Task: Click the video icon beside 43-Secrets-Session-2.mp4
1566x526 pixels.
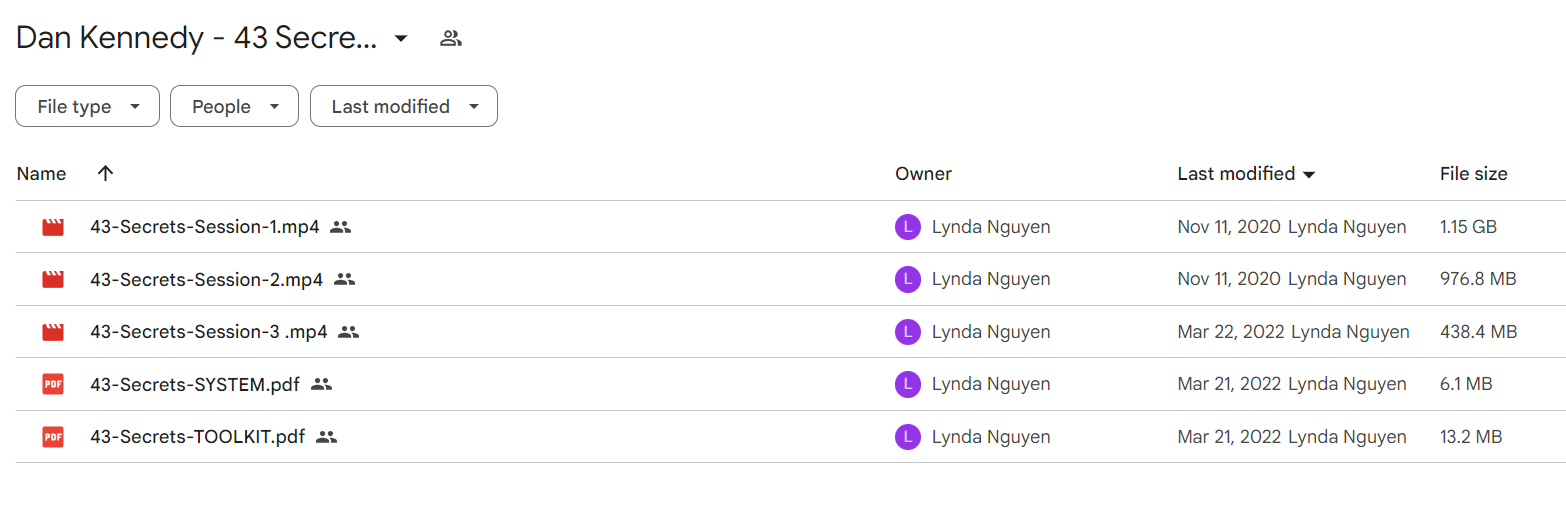Action: point(53,279)
